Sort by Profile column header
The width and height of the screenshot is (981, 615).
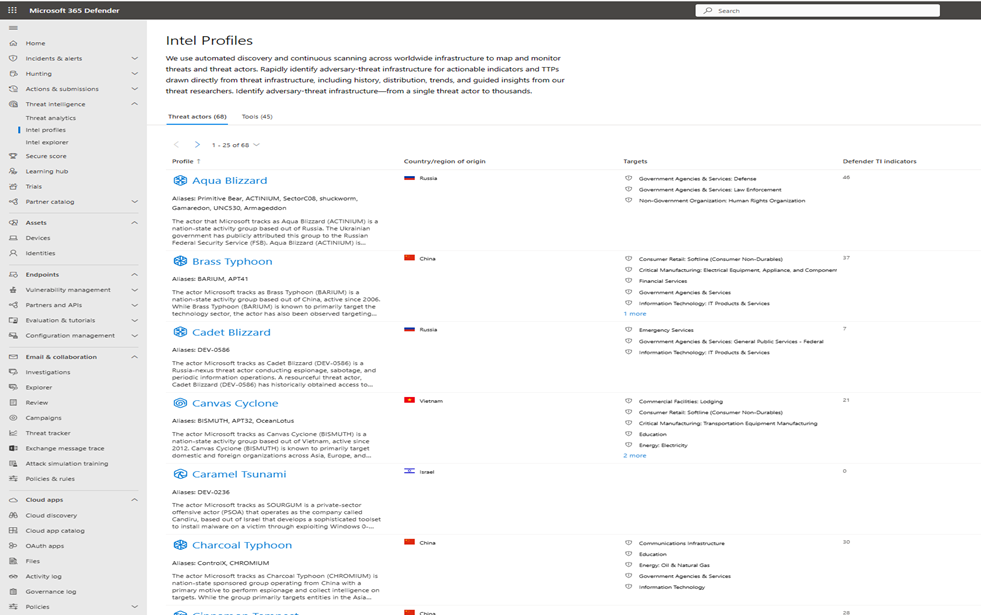point(186,161)
